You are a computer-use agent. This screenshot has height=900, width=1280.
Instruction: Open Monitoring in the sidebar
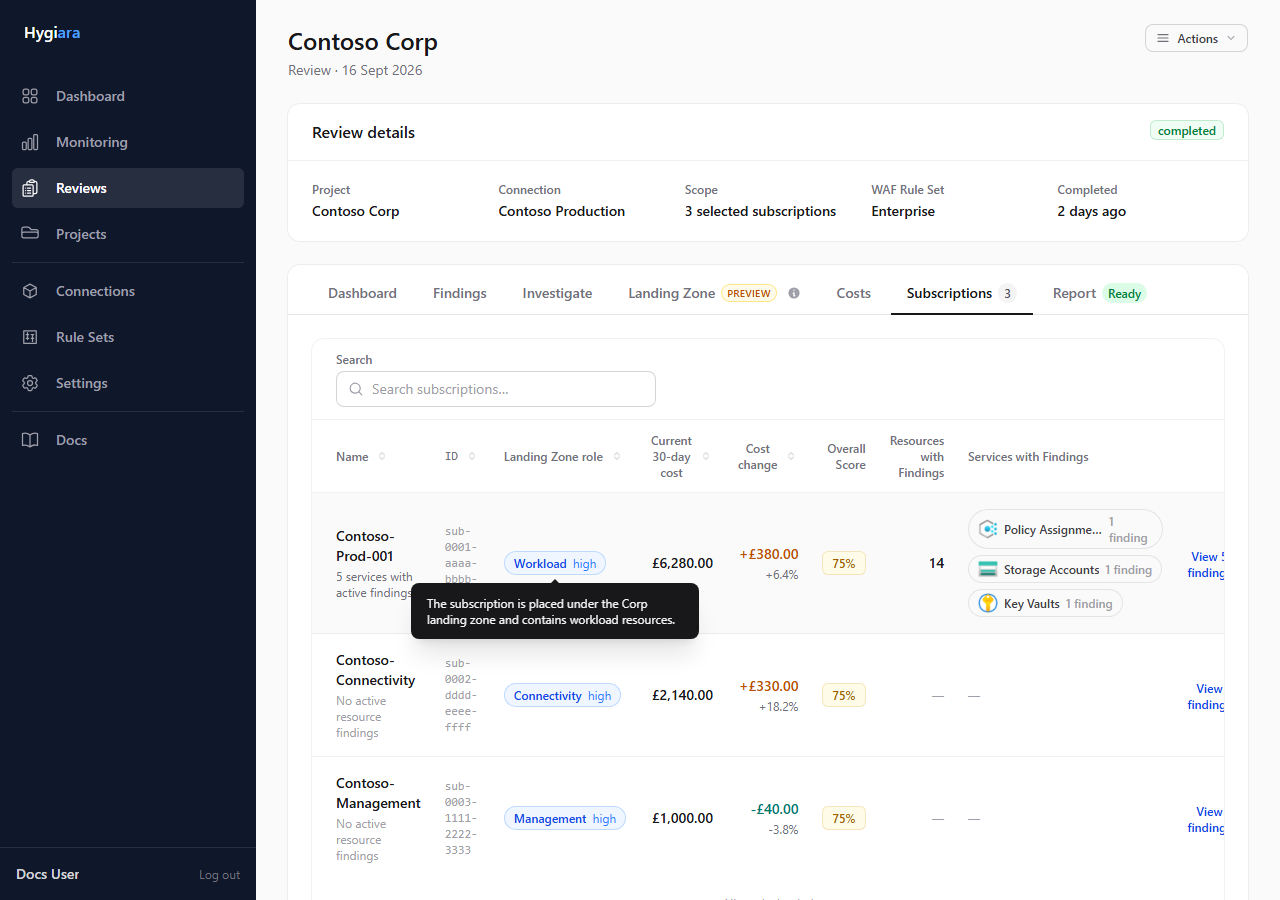[128, 142]
